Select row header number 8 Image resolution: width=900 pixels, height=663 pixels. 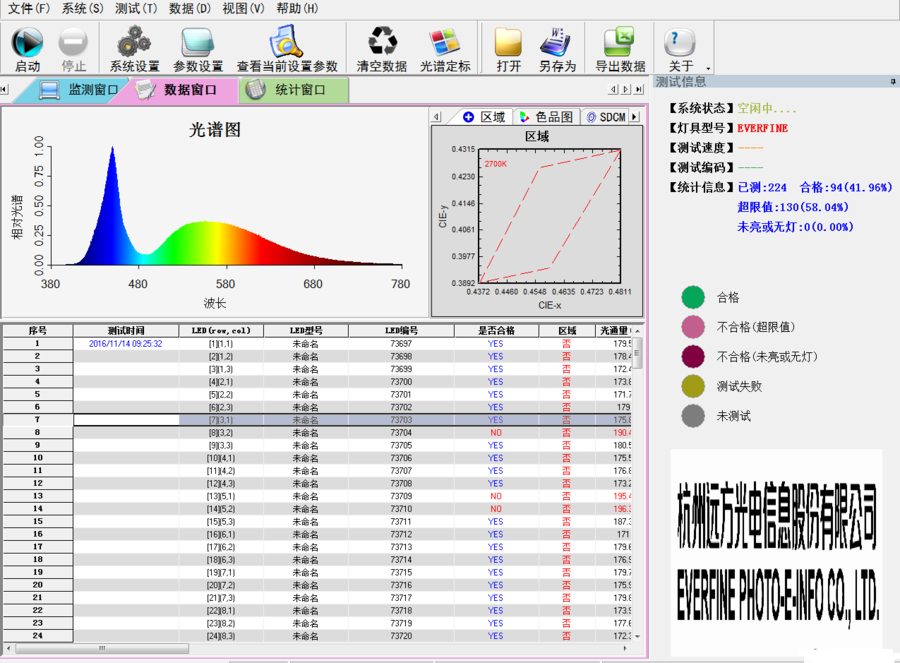tap(38, 432)
